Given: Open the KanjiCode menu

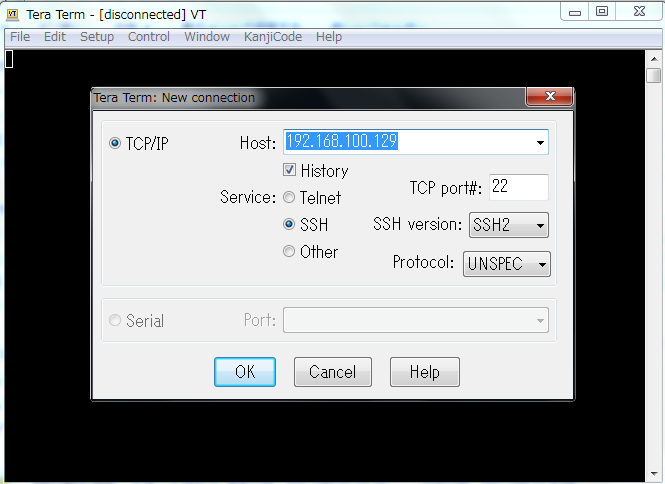Looking at the screenshot, I should pyautogui.click(x=273, y=37).
